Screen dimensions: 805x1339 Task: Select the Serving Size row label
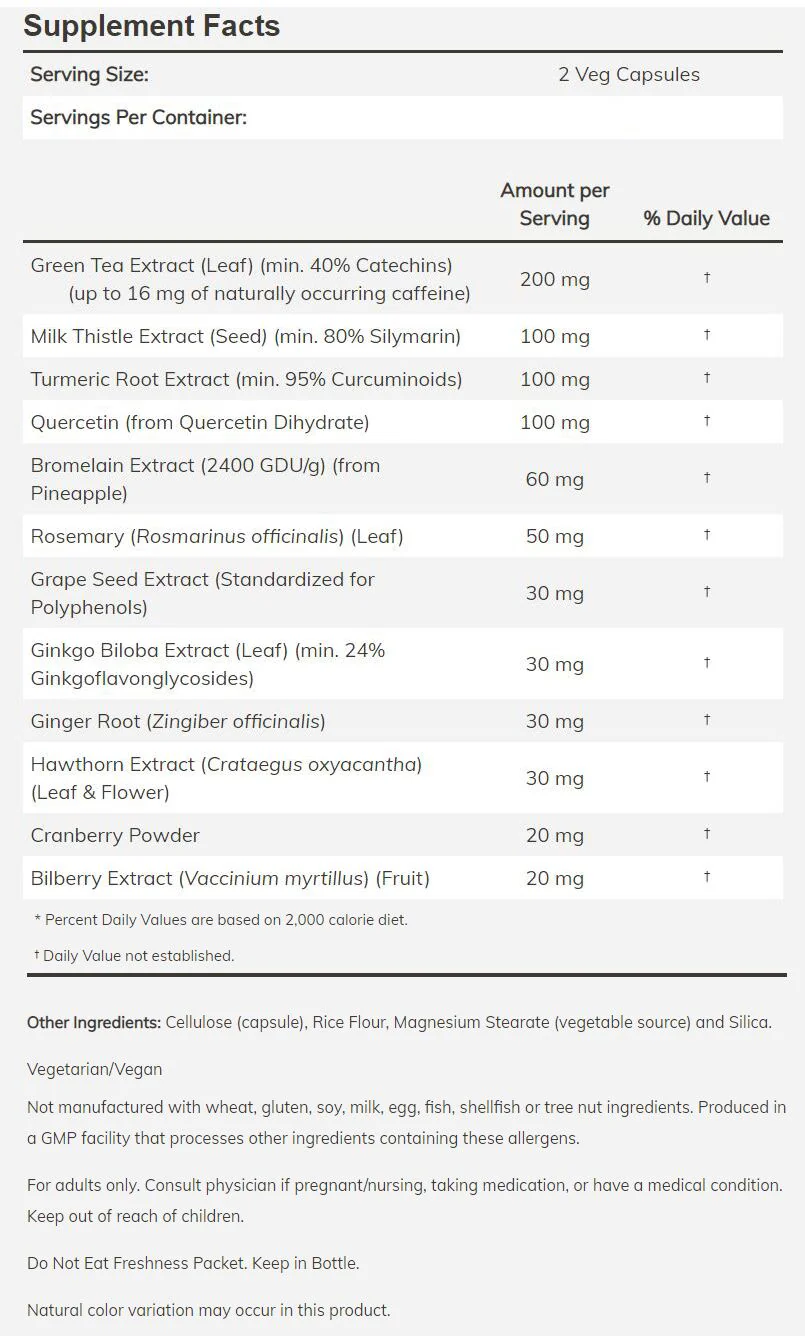pyautogui.click(x=89, y=74)
